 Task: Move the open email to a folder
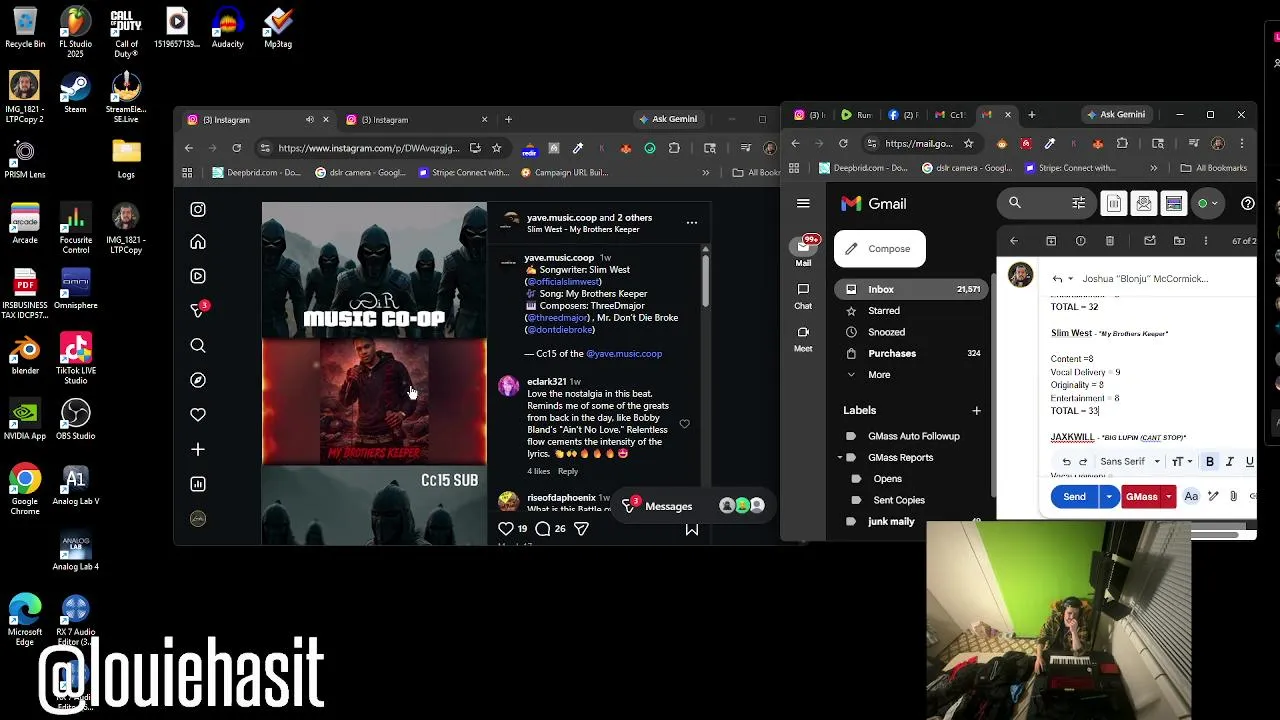pyautogui.click(x=1179, y=241)
